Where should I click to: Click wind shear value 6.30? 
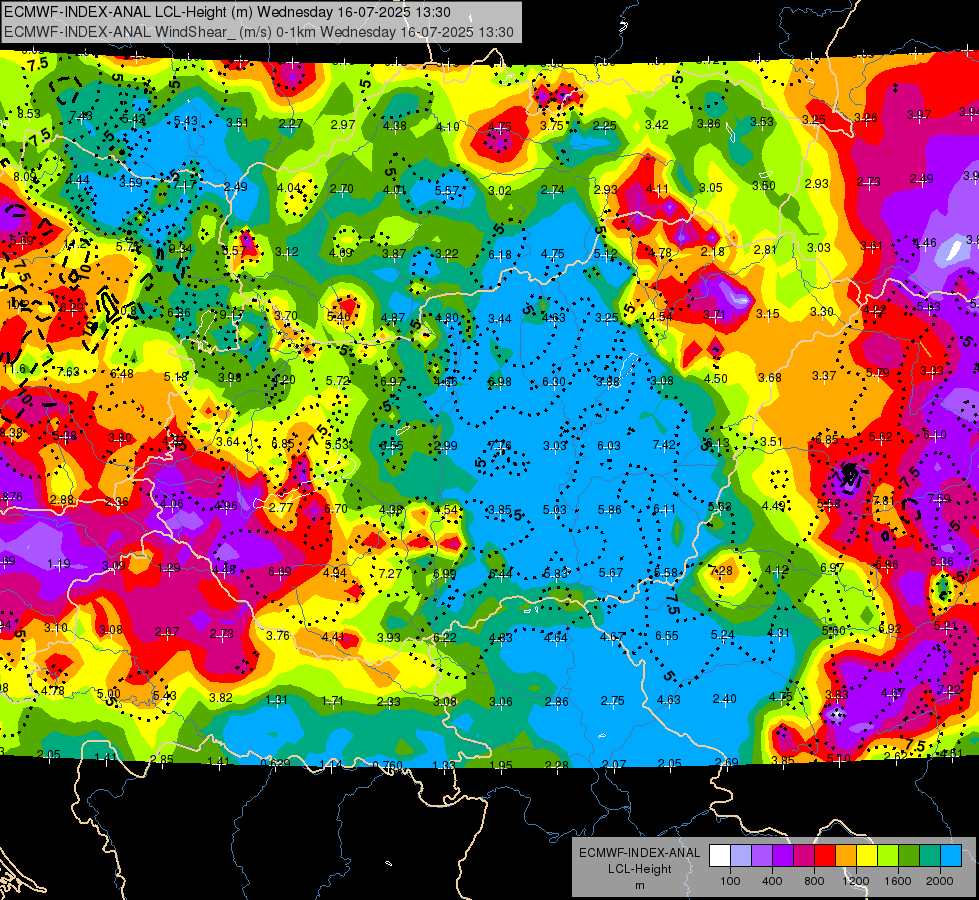[553, 382]
